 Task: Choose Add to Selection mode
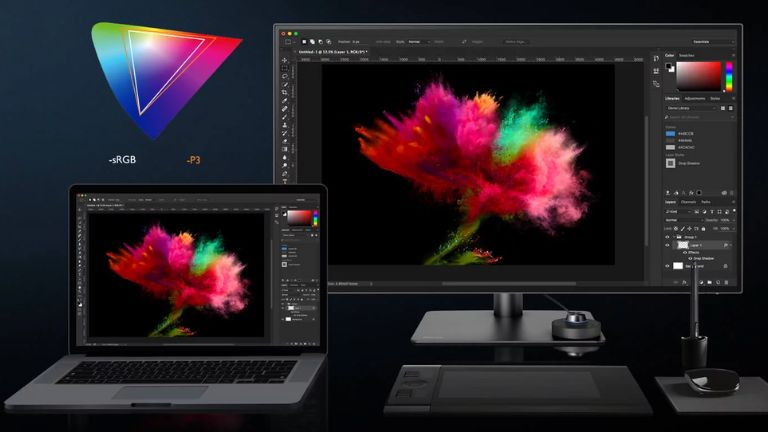tap(312, 42)
